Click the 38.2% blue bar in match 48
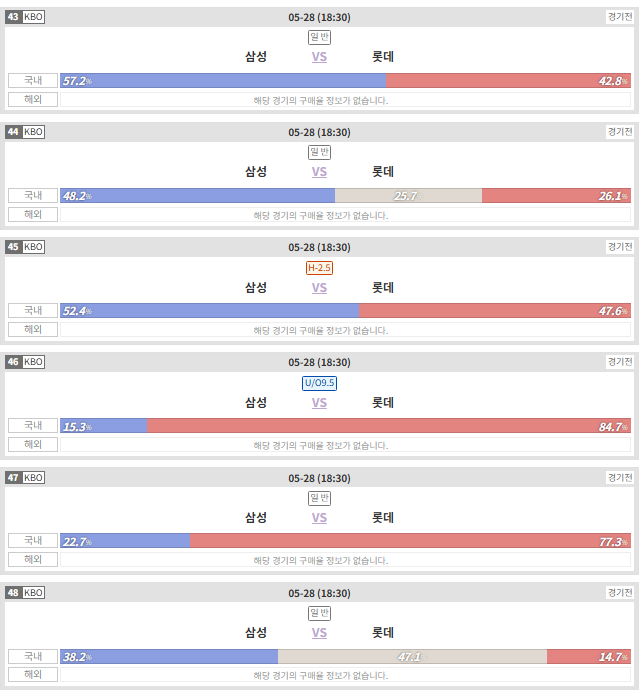The width and height of the screenshot is (643, 693). [169, 657]
